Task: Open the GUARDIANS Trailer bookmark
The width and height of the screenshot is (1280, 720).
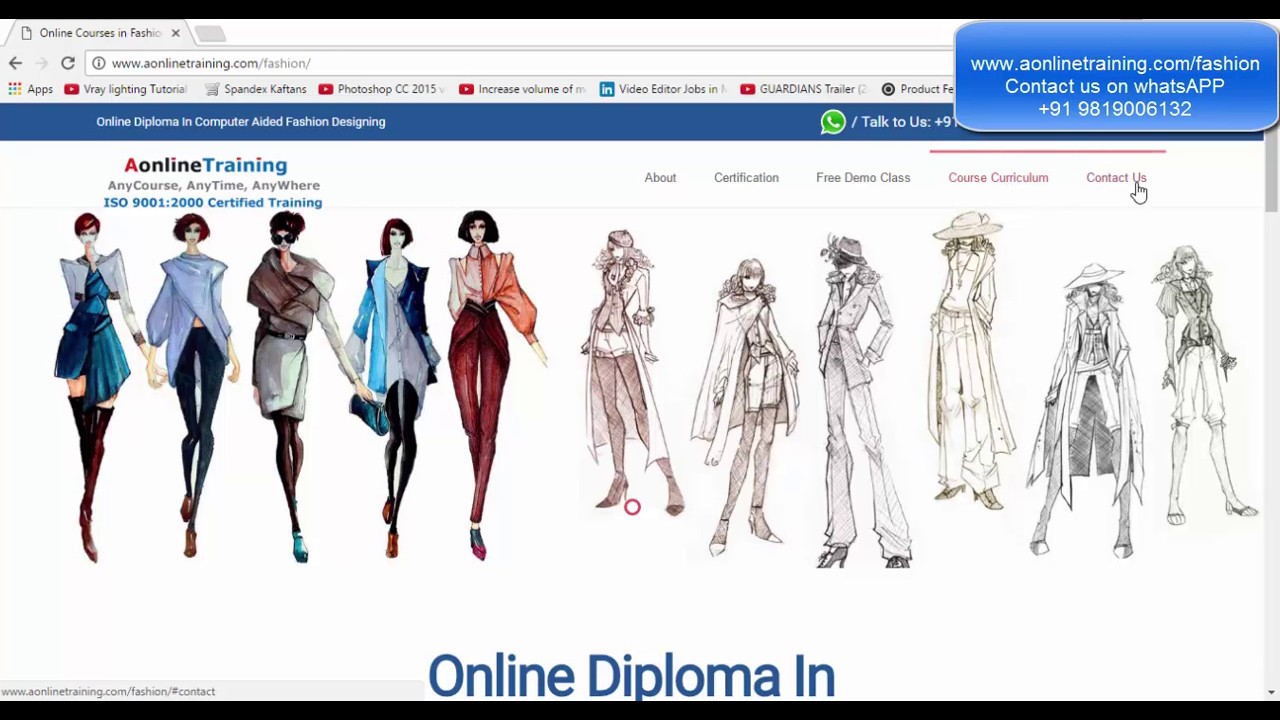Action: [804, 89]
